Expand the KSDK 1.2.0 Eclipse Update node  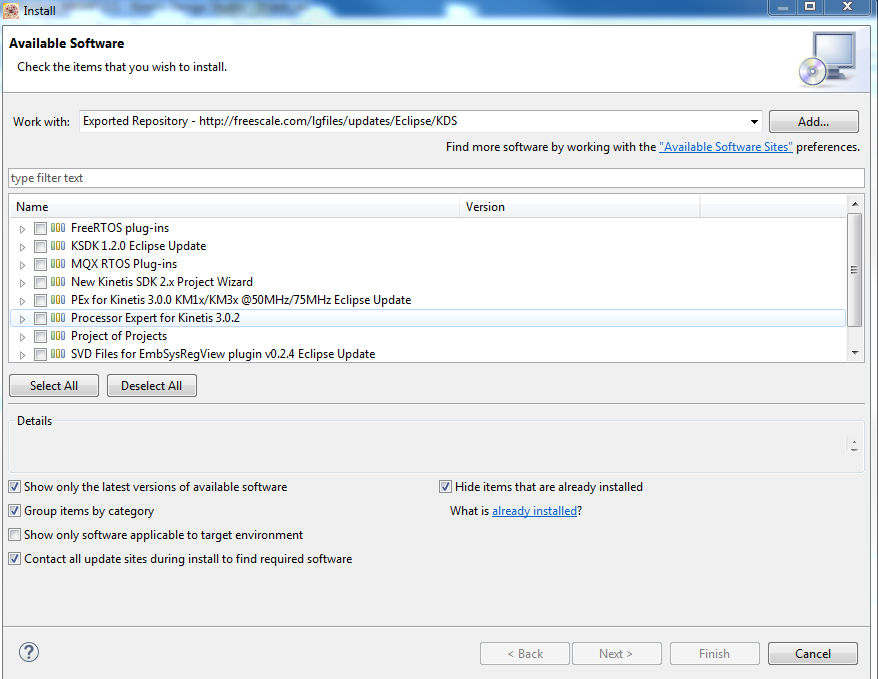tap(22, 247)
